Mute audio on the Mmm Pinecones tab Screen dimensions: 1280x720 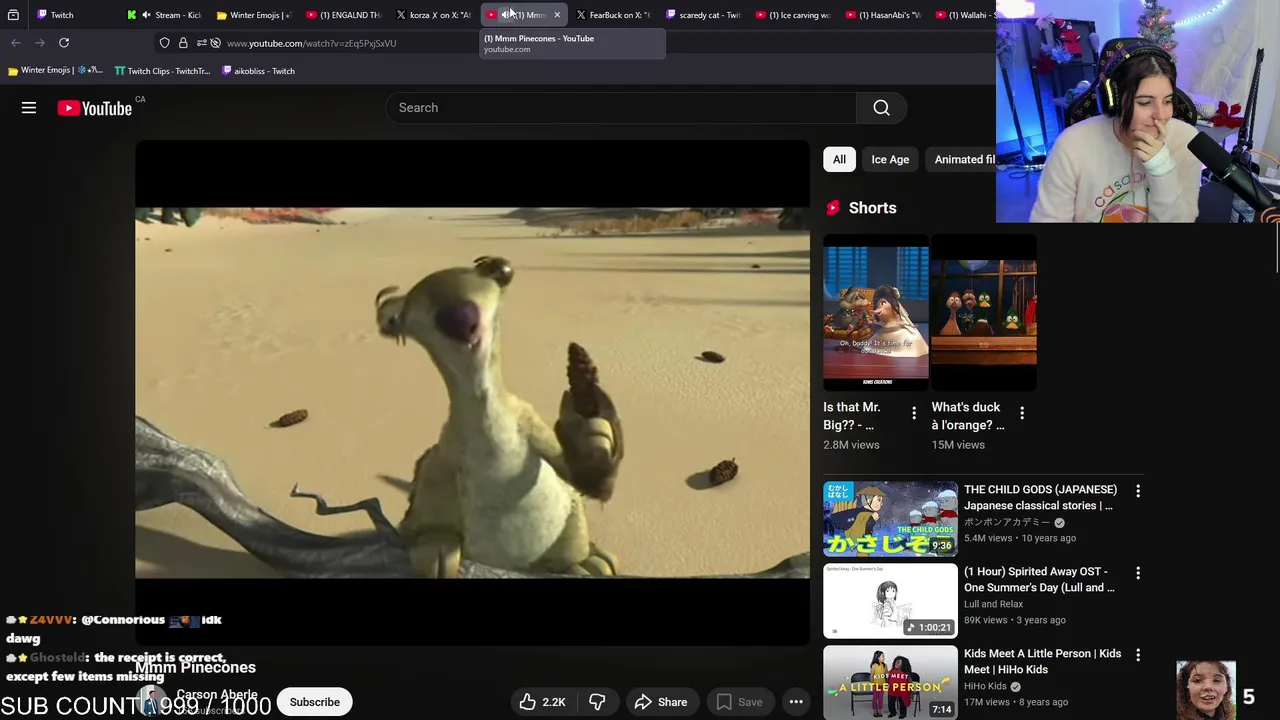point(506,15)
